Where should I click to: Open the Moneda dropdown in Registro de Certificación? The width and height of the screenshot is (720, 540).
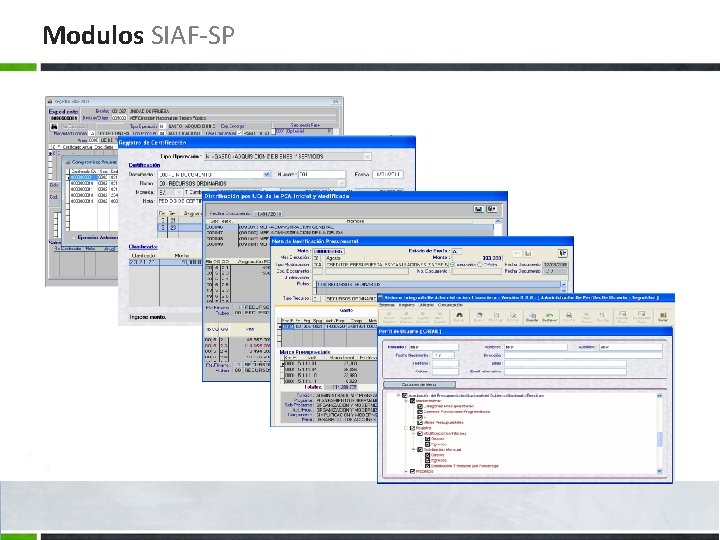pyautogui.click(x=179, y=192)
